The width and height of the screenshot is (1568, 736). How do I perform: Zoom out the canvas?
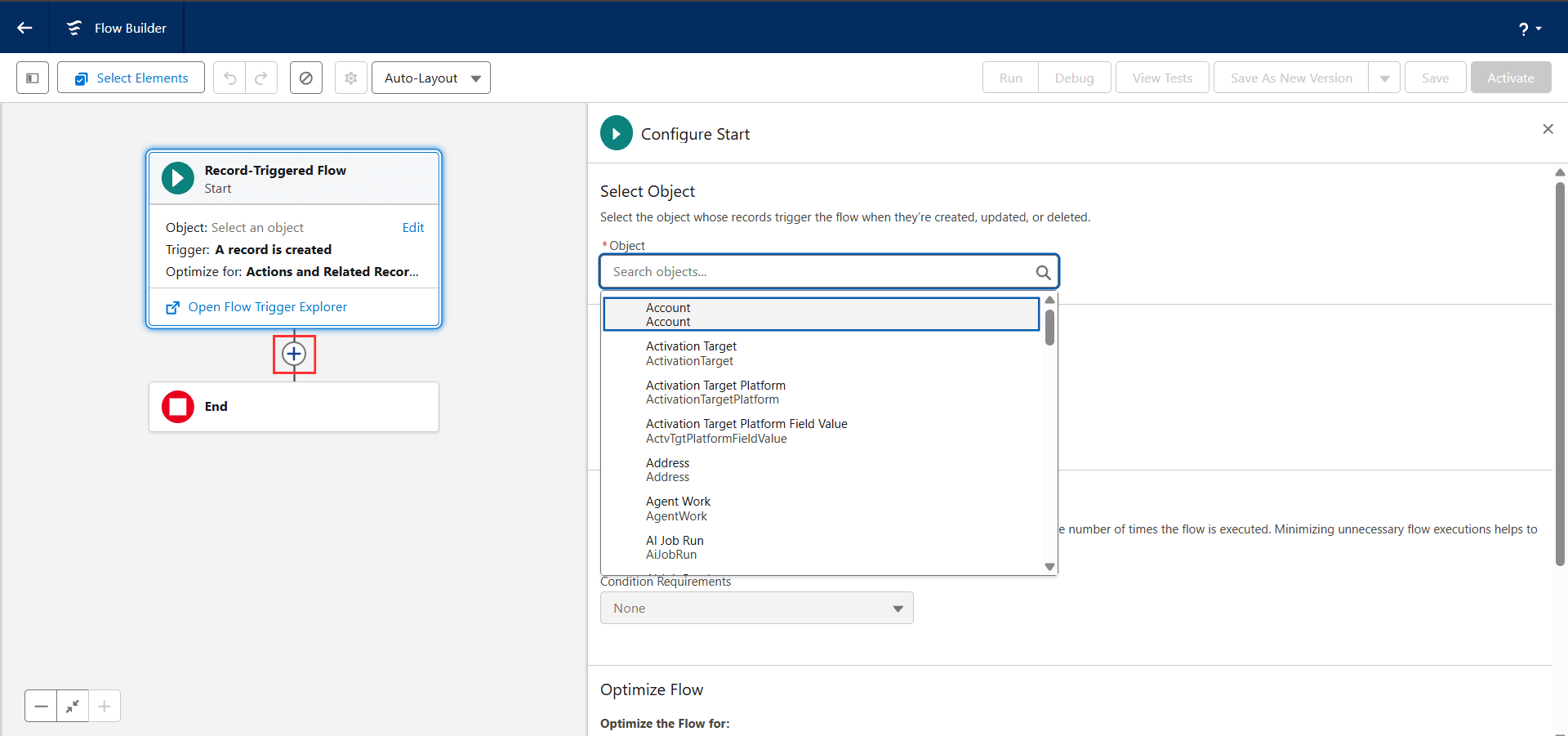click(x=41, y=706)
